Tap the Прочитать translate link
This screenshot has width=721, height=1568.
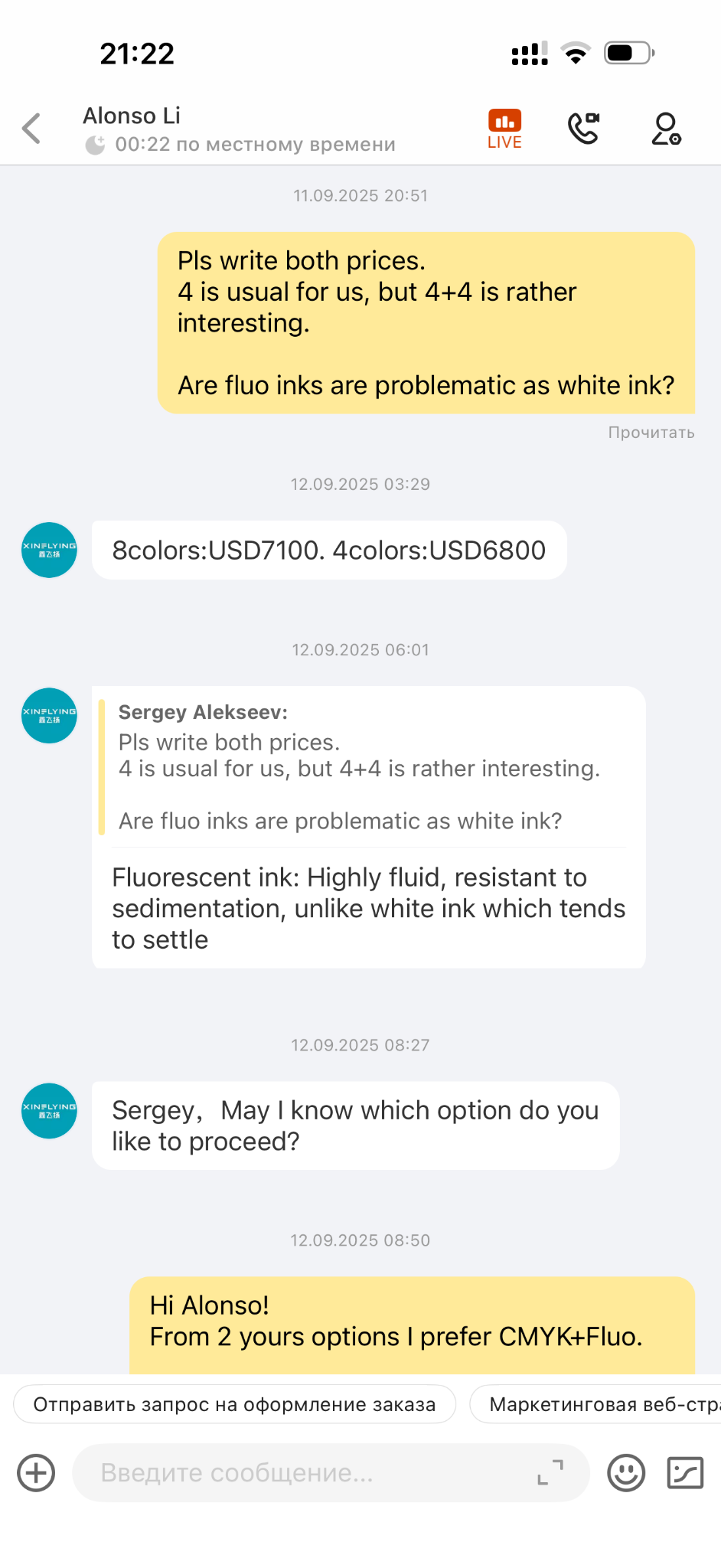(x=651, y=433)
